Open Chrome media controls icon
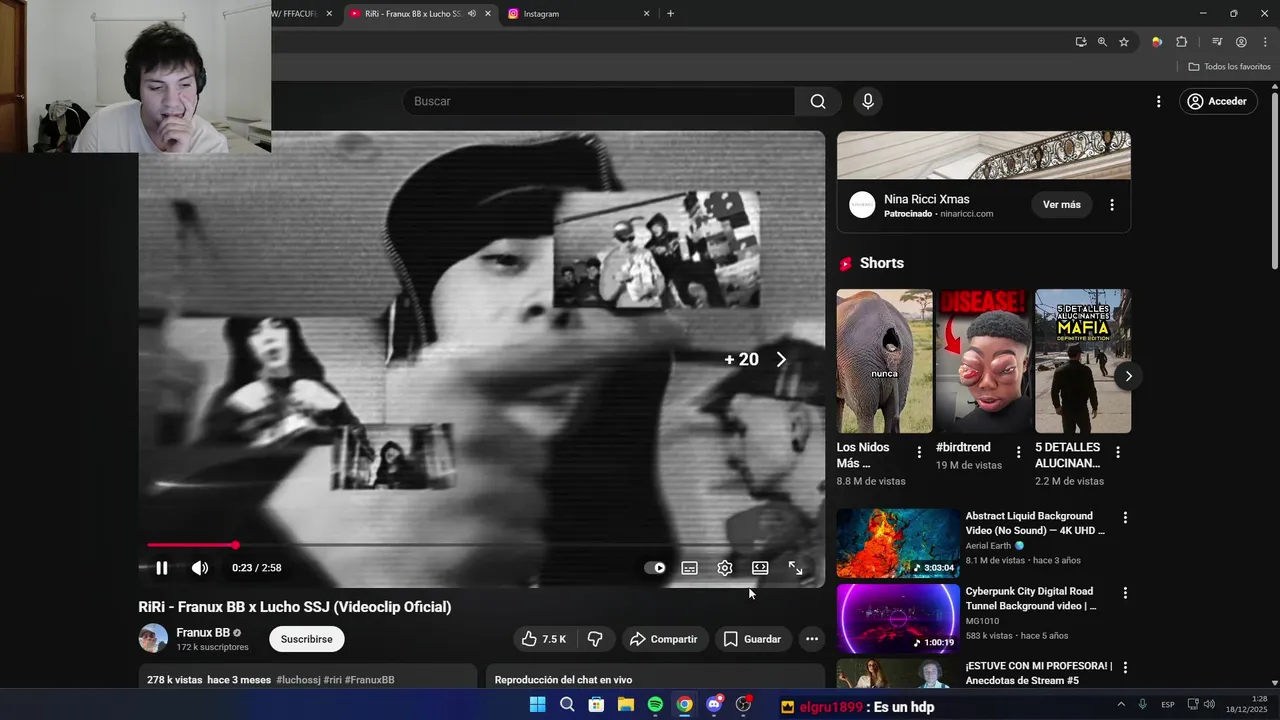Screen dimensions: 1280x720 click(x=1217, y=42)
